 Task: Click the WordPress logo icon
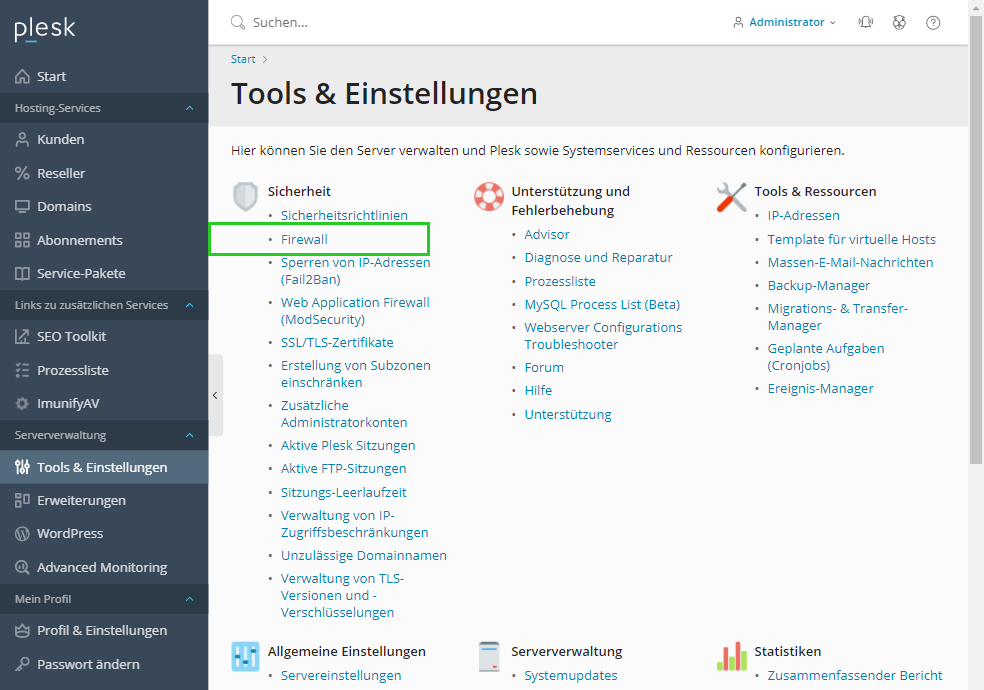22,534
